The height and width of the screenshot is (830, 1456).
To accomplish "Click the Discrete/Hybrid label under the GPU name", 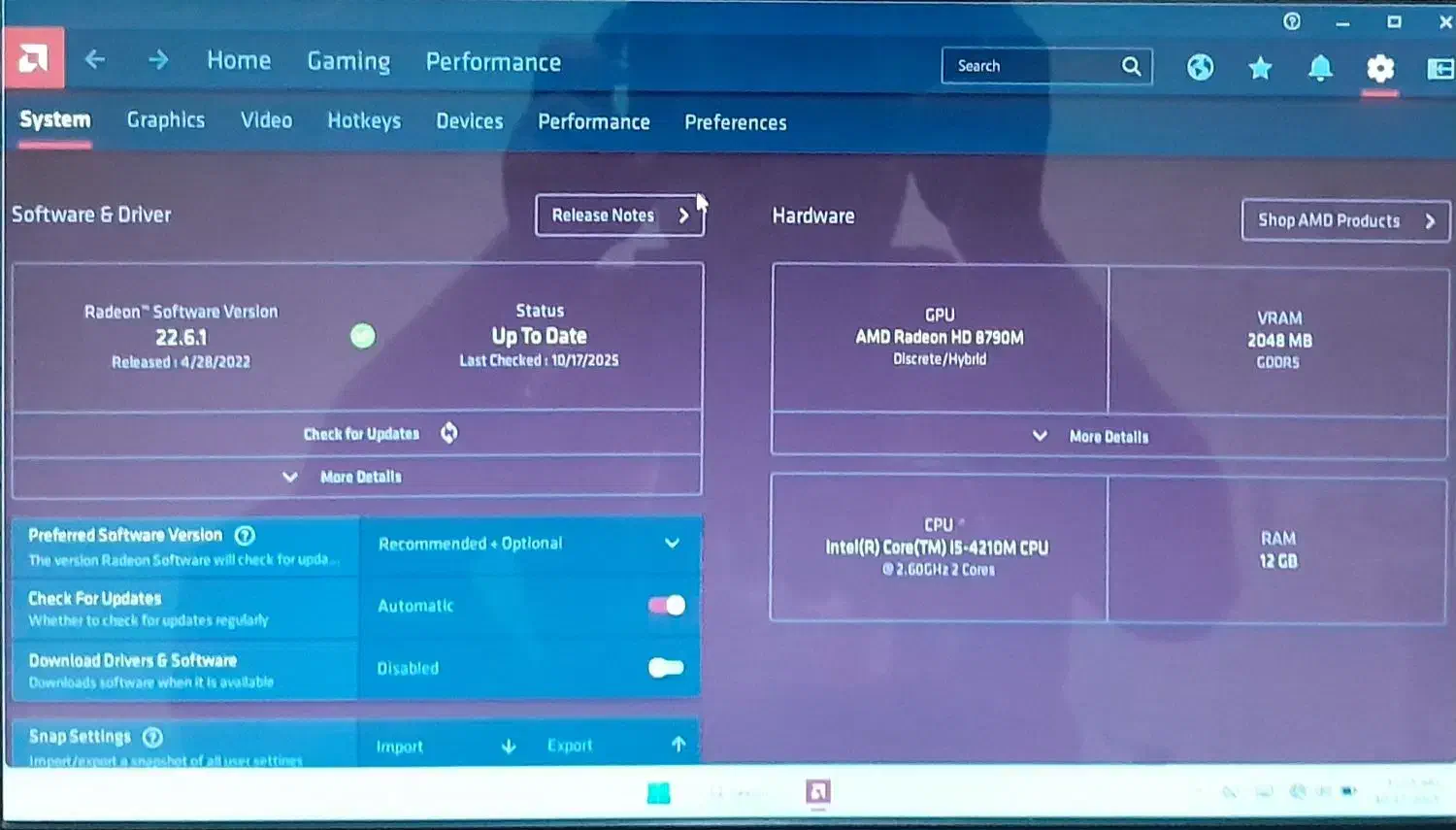I will [940, 359].
